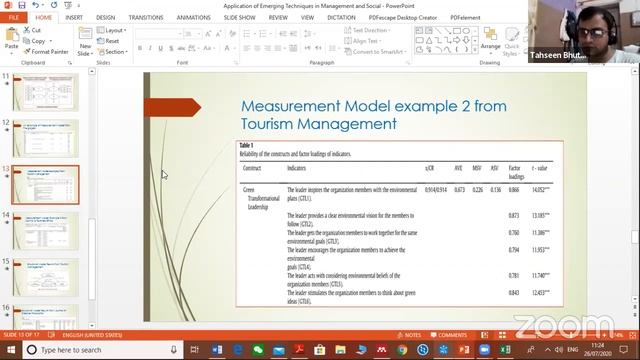640x360 pixels.
Task: Select the Down Arrow shape
Action: coord(466,40)
